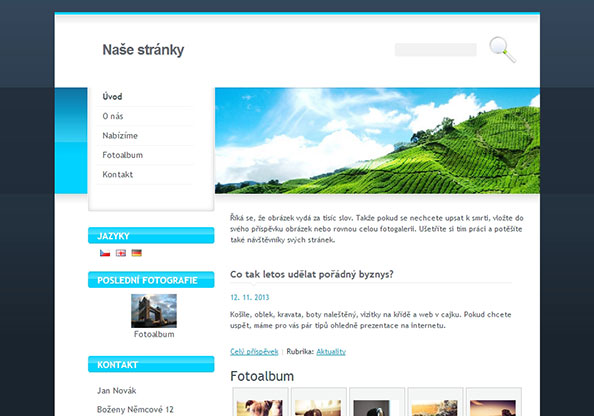594x416 pixels.
Task: Select the Czech flag language icon
Action: (105, 253)
